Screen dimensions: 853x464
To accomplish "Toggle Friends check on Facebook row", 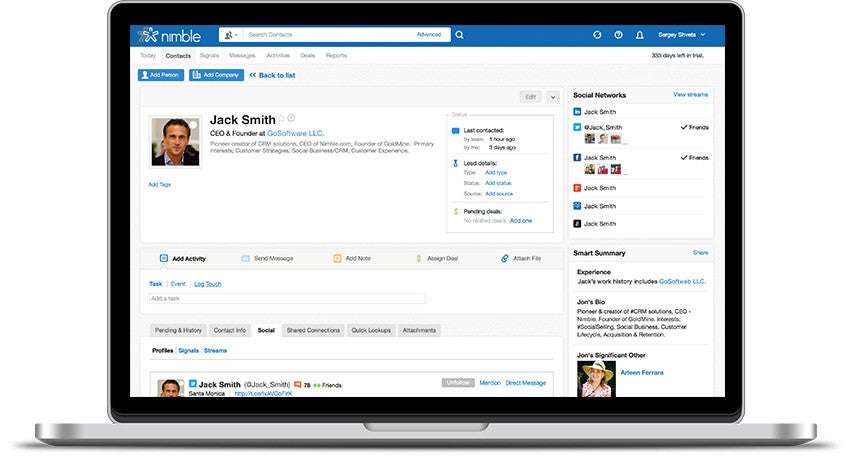I will [x=695, y=158].
